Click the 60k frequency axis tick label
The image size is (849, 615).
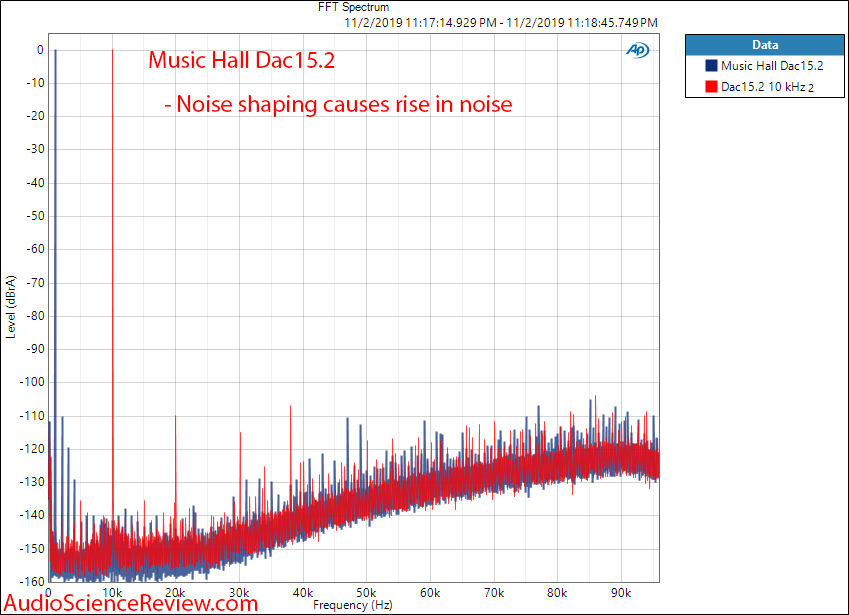pos(430,593)
